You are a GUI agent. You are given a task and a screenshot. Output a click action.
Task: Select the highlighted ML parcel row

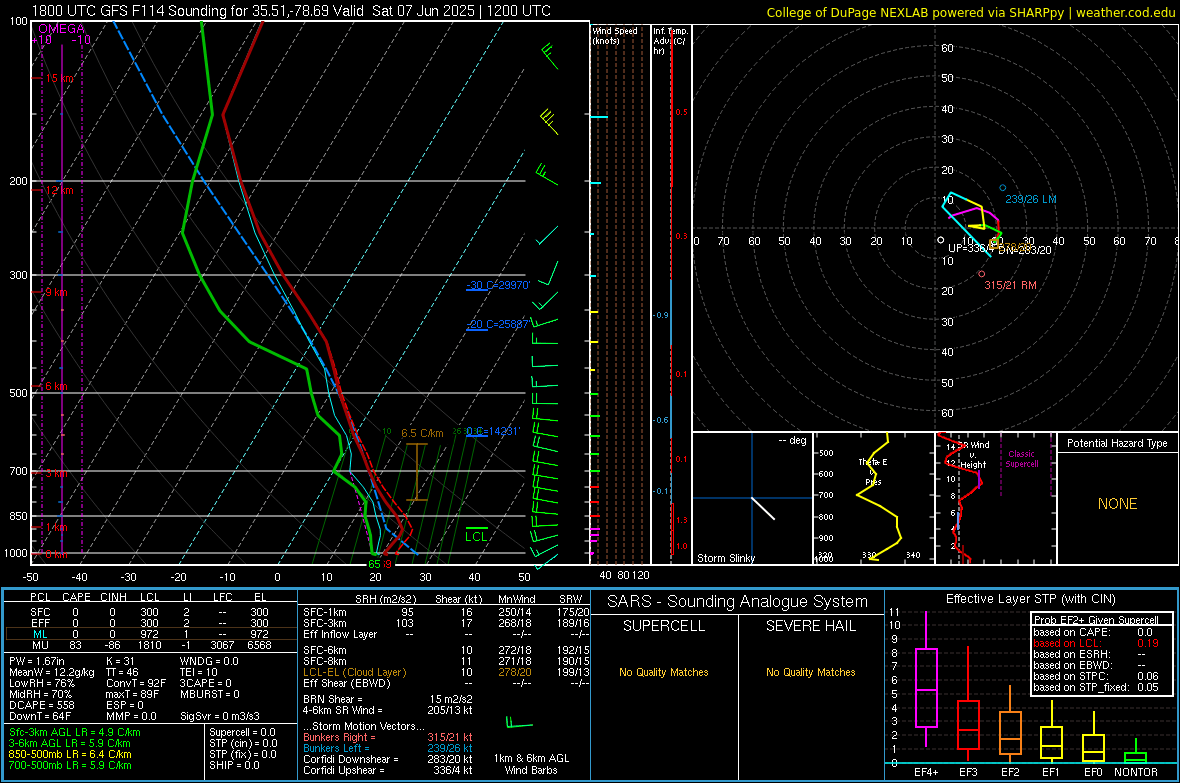[x=149, y=634]
